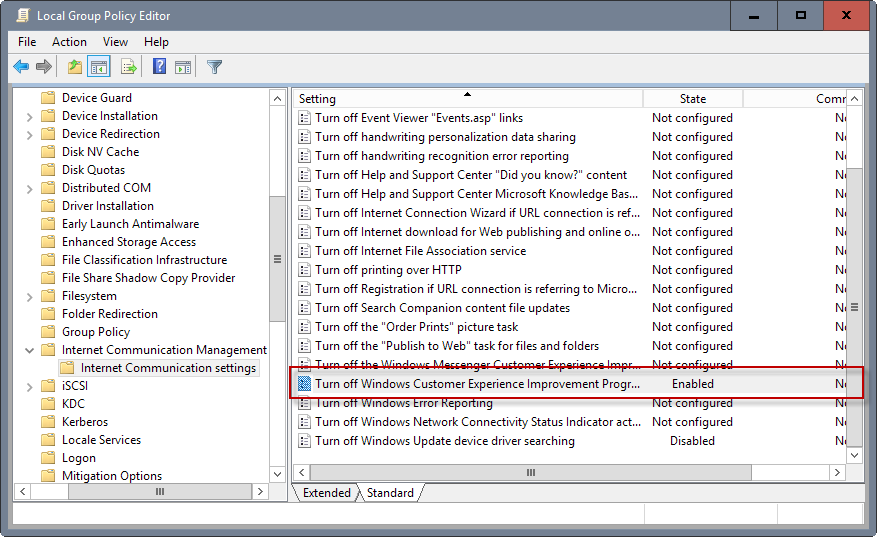
Task: Click the Kerberos folder icon
Action: (48, 422)
